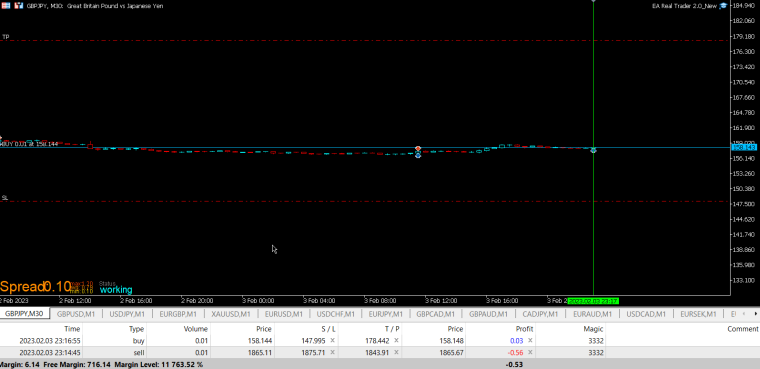
Task: Switch to the USDJPY,M1 chart tab
Action: pyautogui.click(x=127, y=314)
